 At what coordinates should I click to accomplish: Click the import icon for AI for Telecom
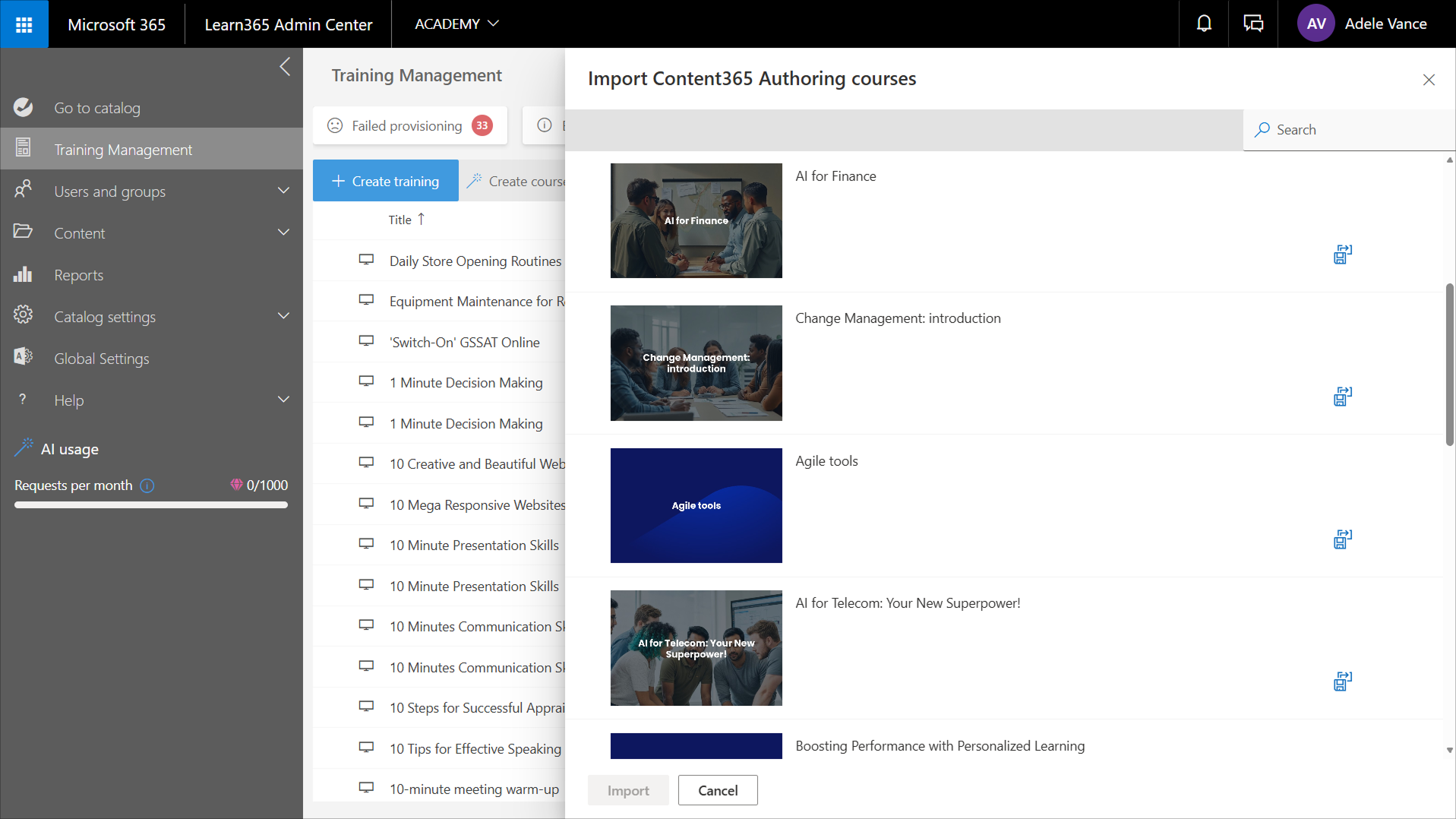(x=1342, y=681)
